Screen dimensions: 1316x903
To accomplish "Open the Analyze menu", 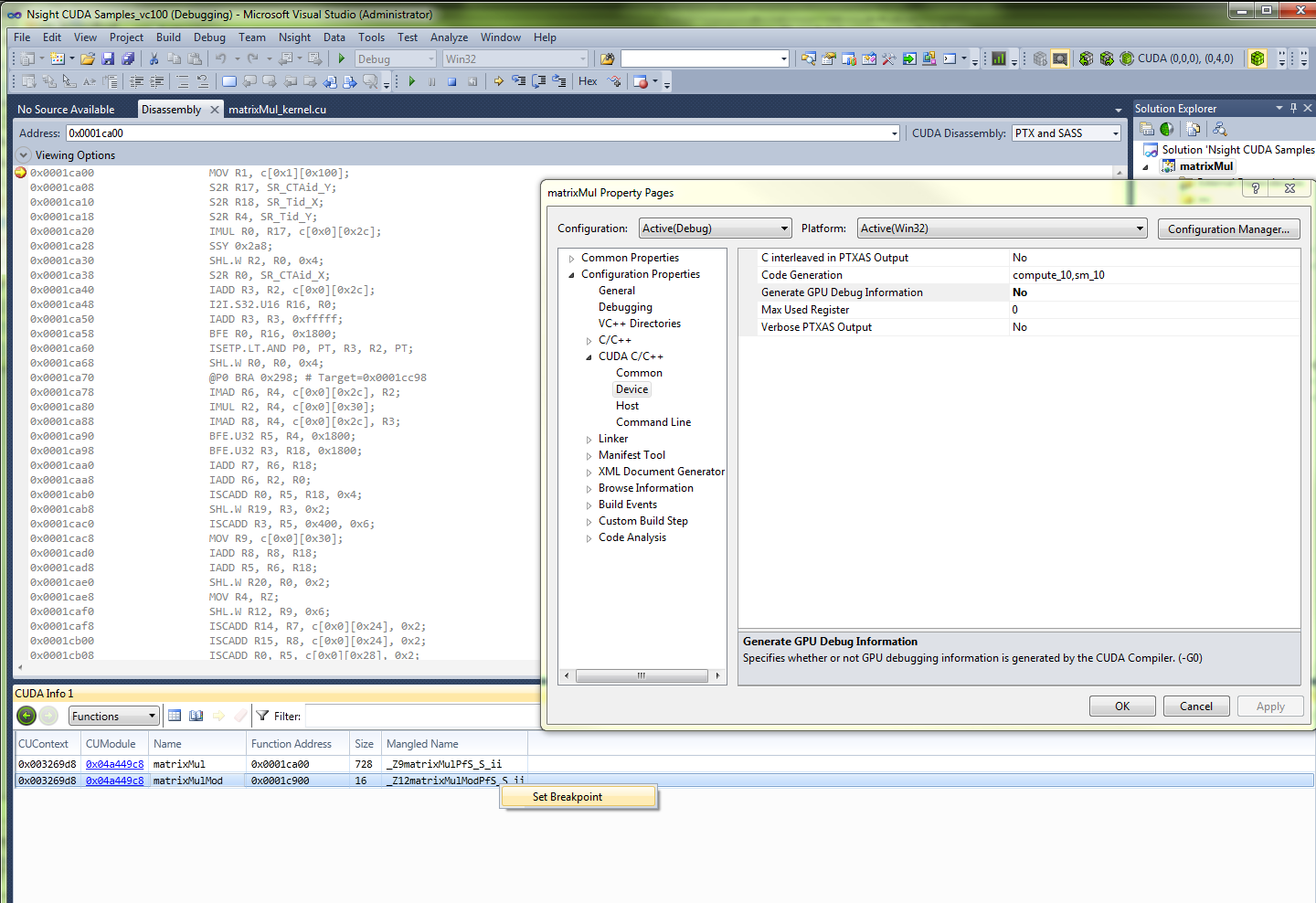I will 449,37.
